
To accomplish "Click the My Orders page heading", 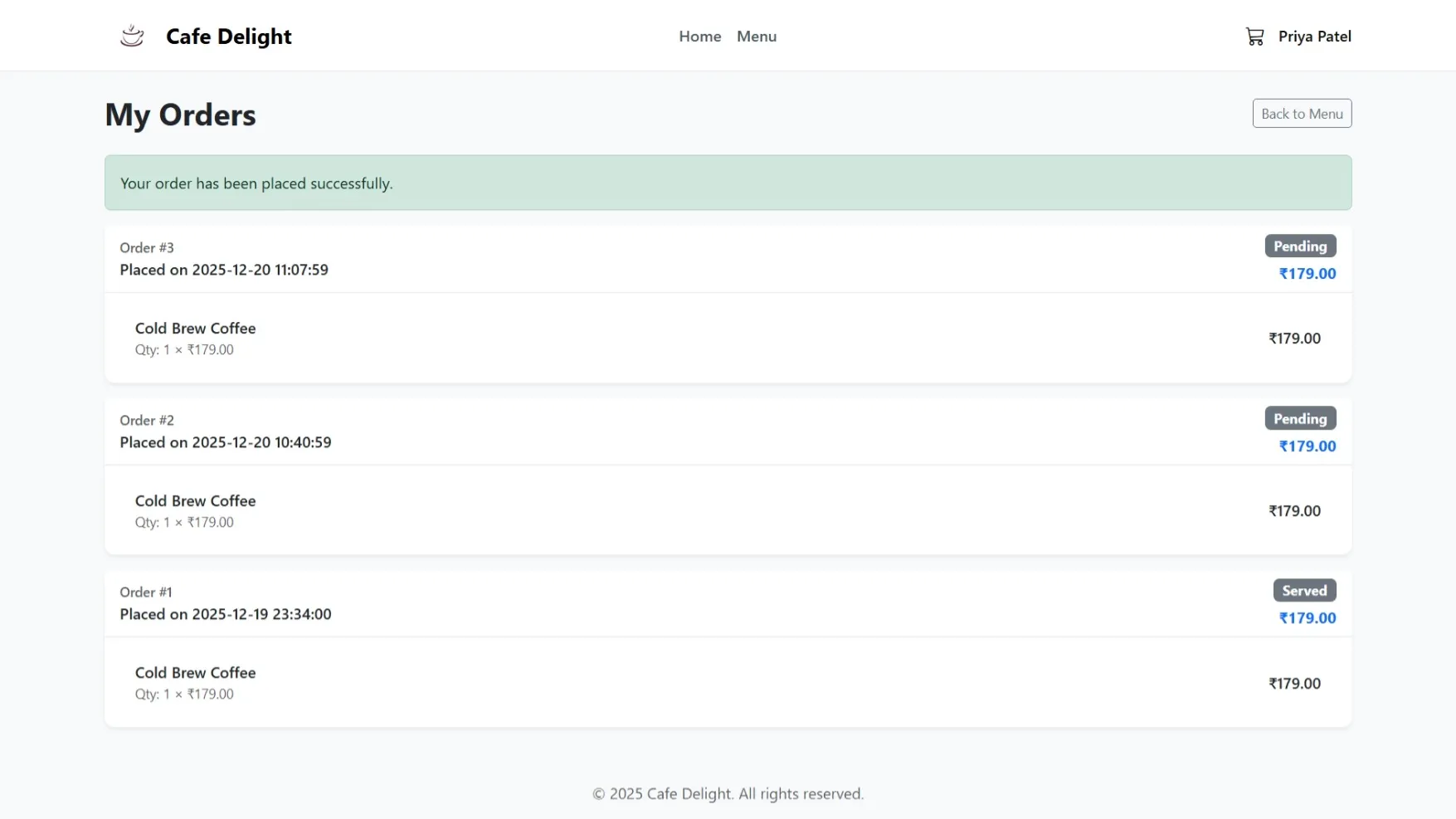I will (179, 115).
